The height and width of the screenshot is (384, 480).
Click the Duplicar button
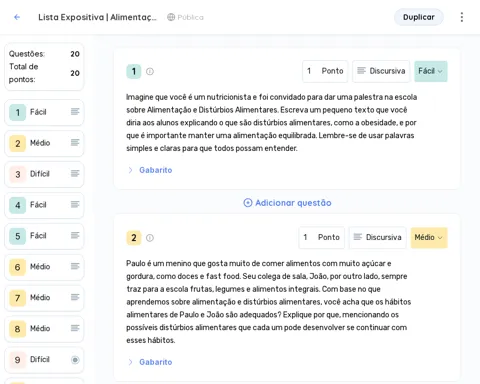point(419,17)
